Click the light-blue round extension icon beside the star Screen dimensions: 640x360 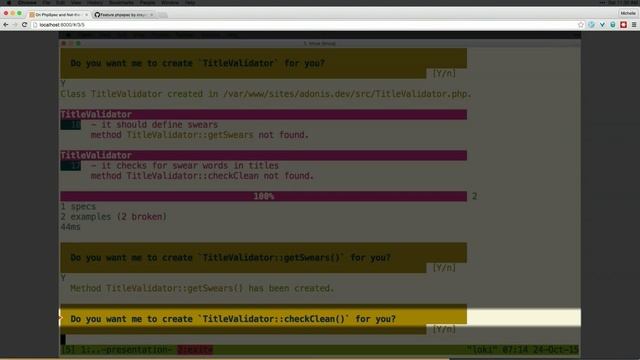tap(591, 25)
